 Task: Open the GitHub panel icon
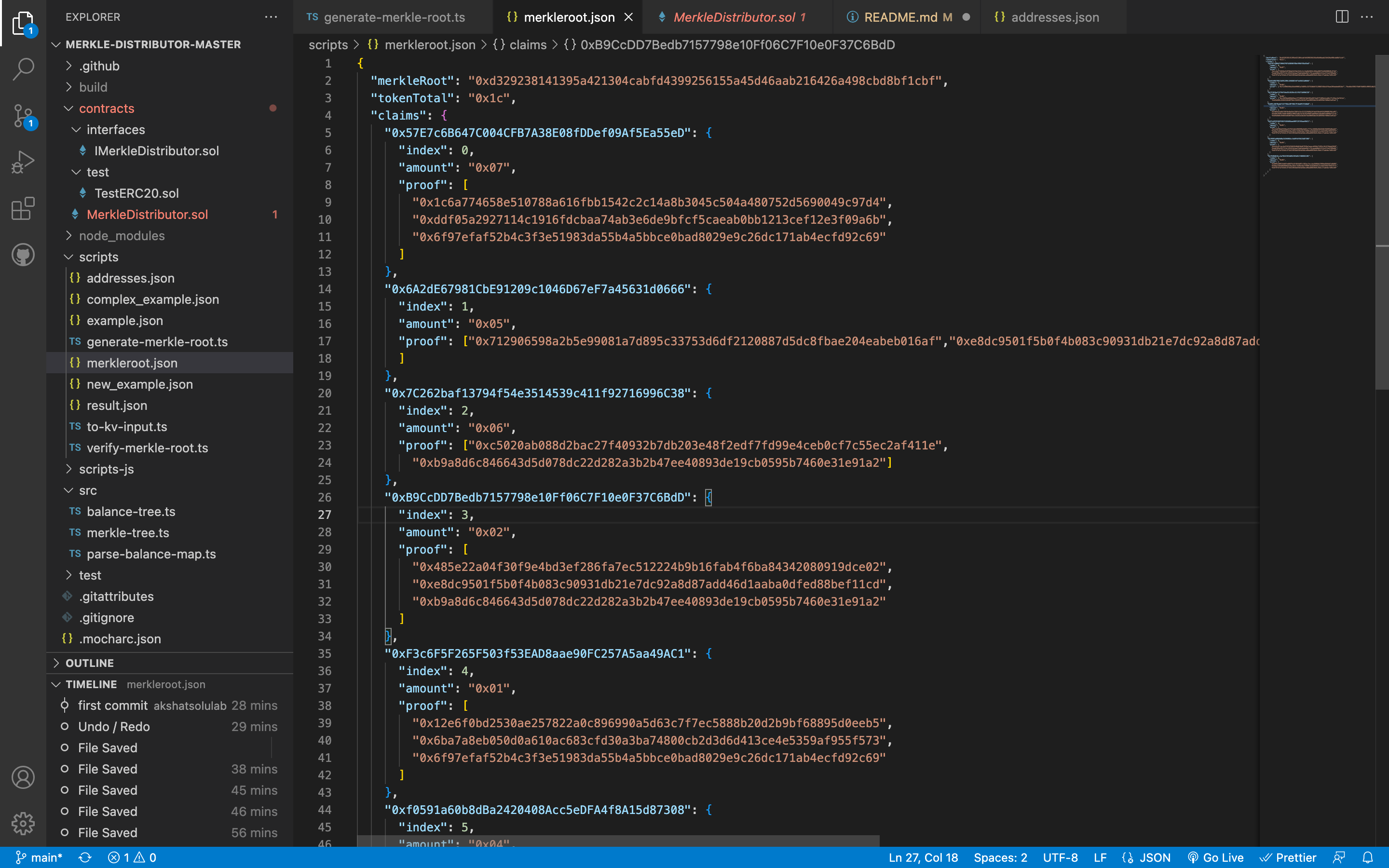click(23, 255)
